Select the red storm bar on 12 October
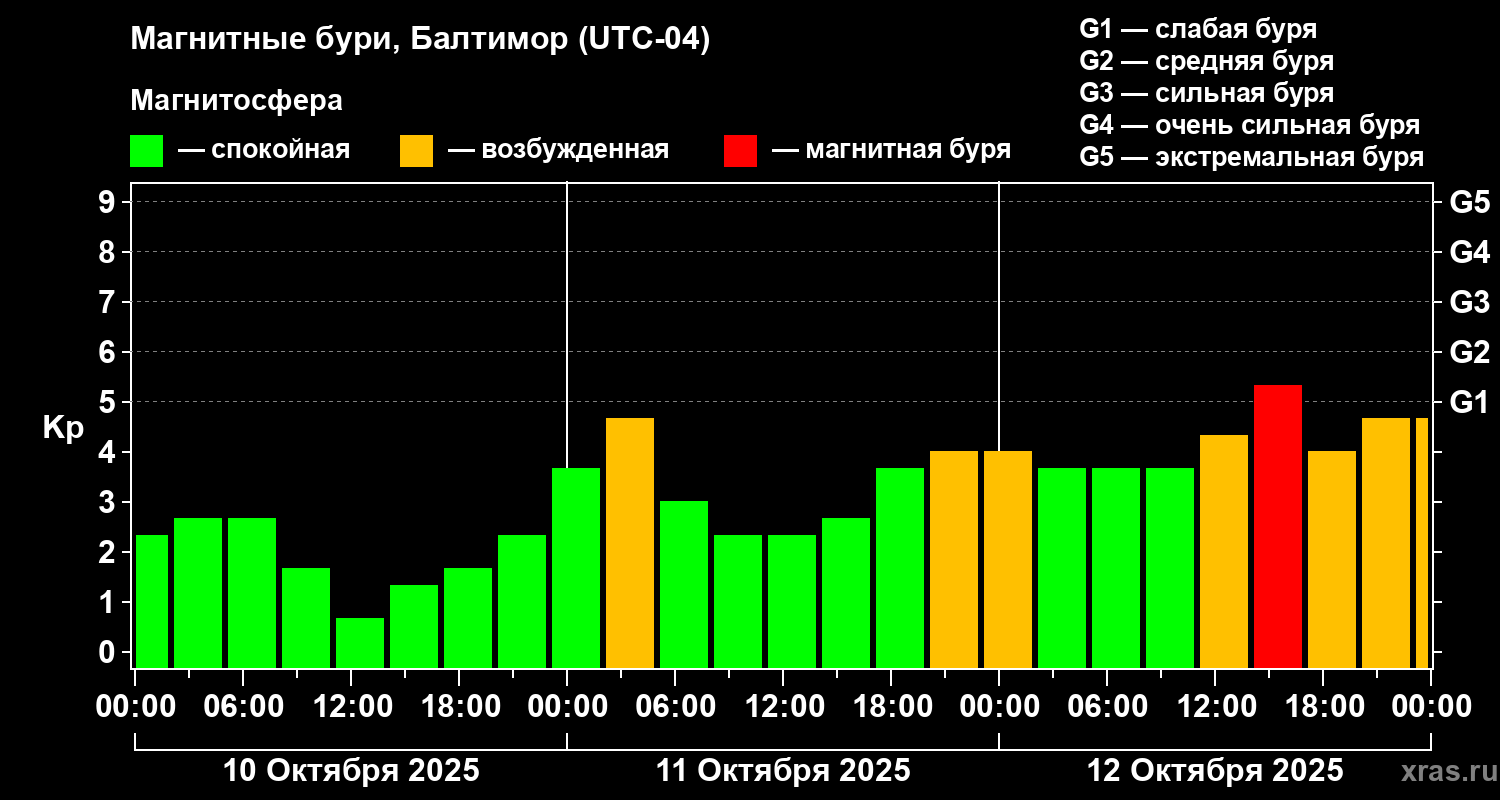 click(x=1278, y=526)
